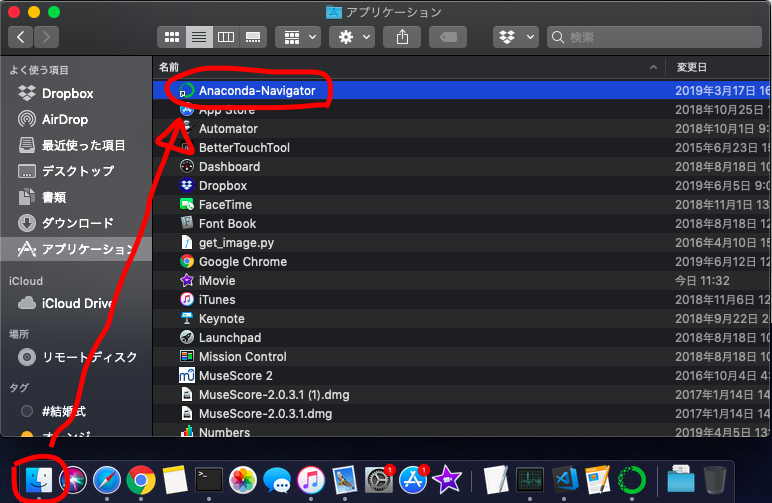Open Messages from the Dock
Viewport: 772px width, 503px height.
click(277, 480)
